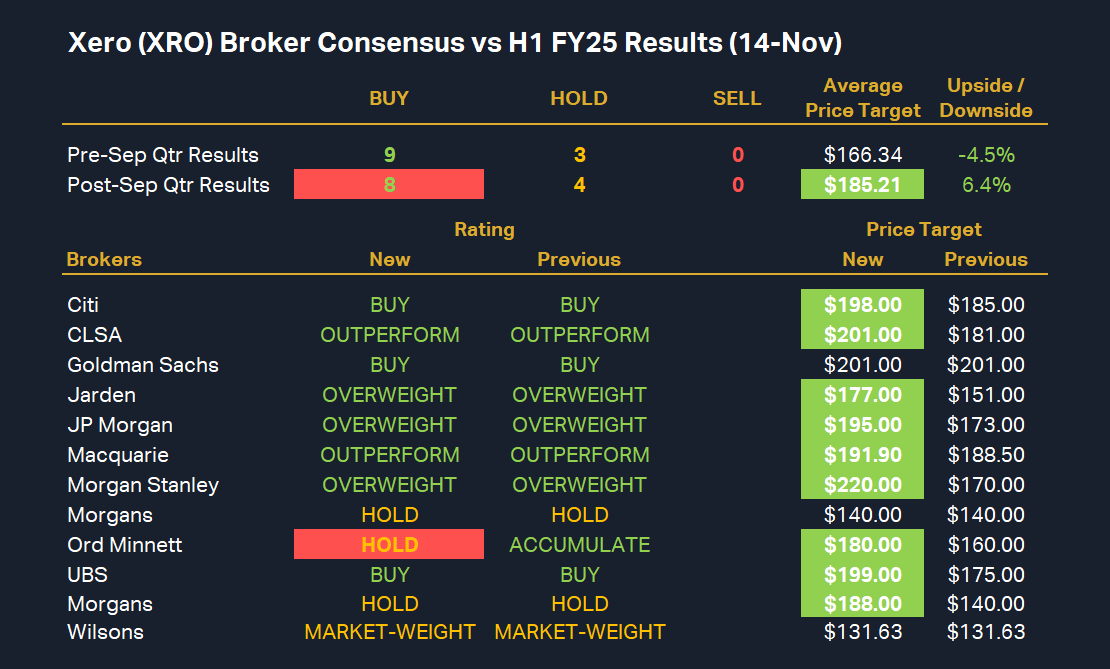Click Macquarie's $188.50 previous price target

tap(986, 455)
